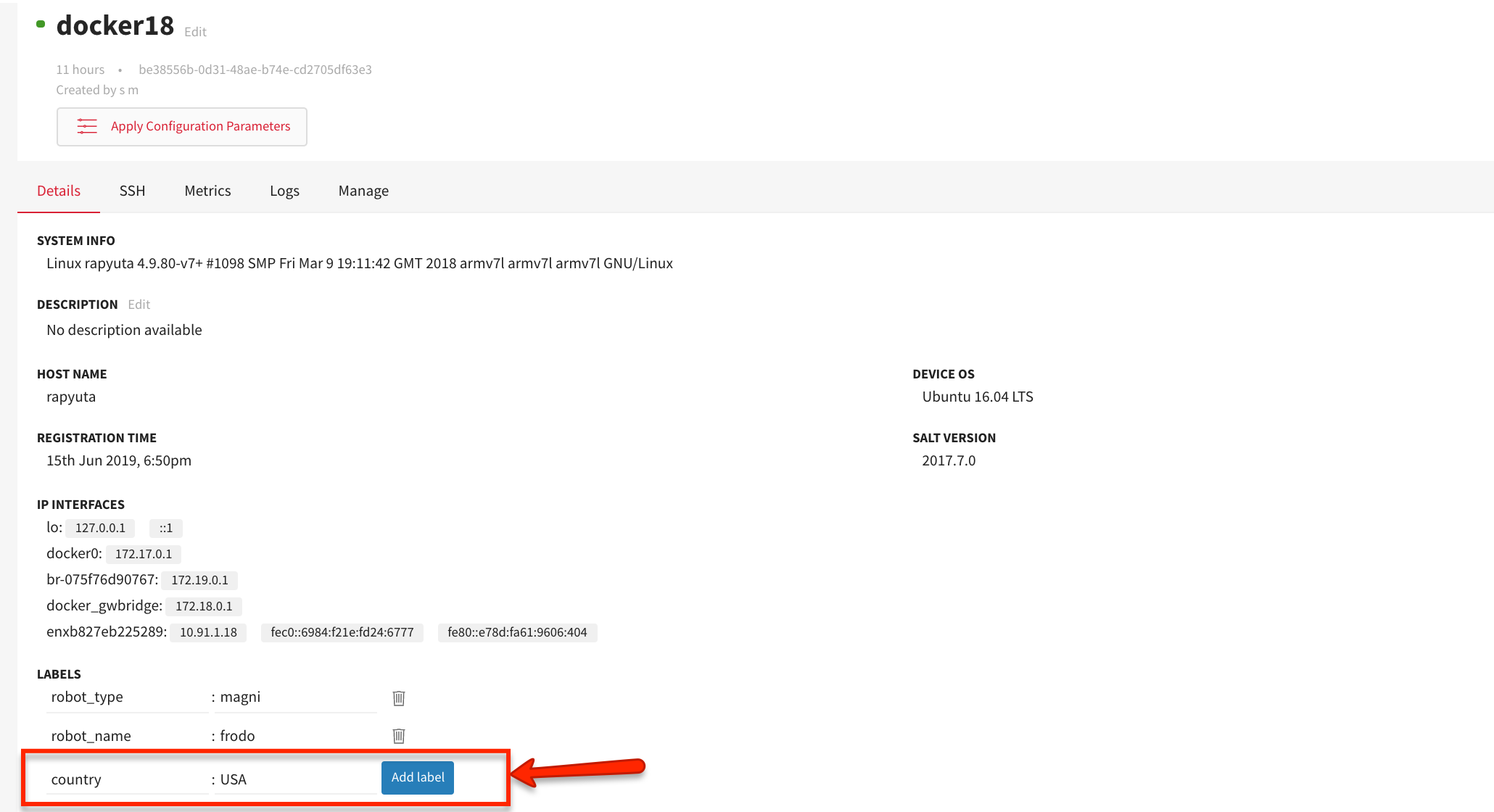The height and width of the screenshot is (812, 1494).
Task: Click the Created by s m text
Action: click(97, 90)
